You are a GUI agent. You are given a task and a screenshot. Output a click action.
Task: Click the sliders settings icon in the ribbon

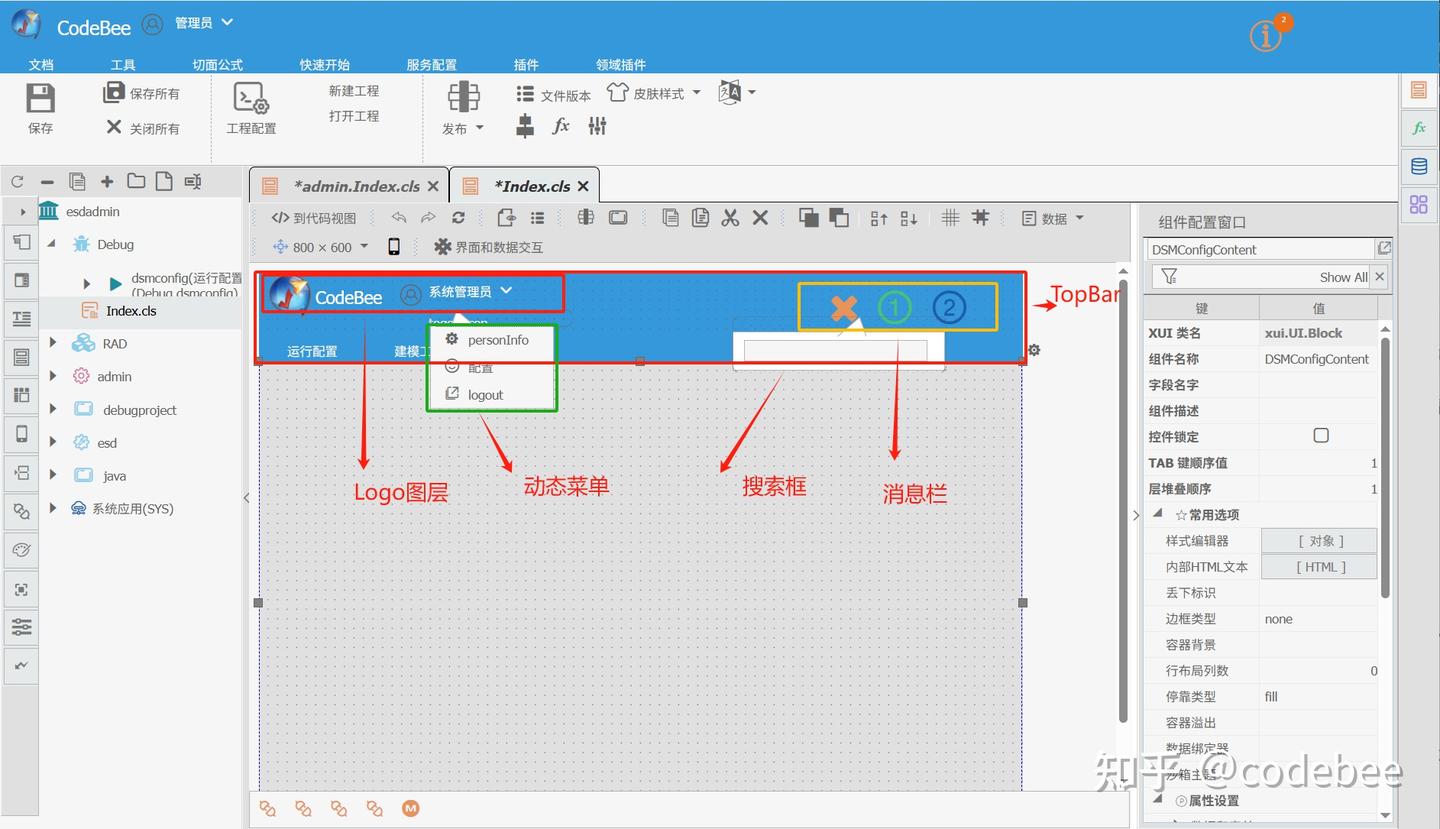click(597, 126)
